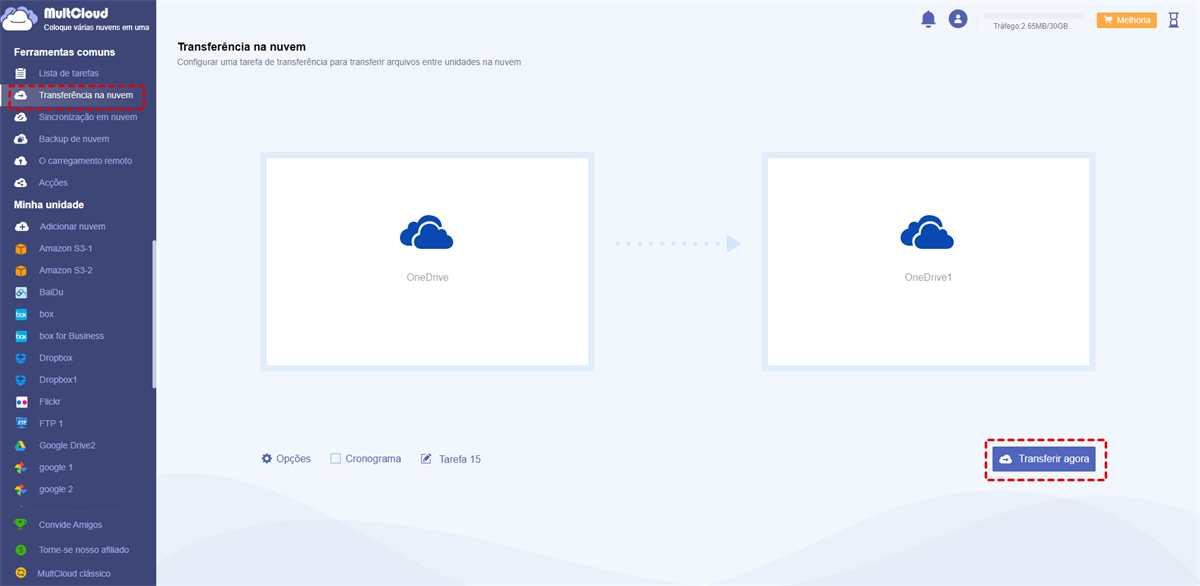Enable the Cronograma checkbox
The width and height of the screenshot is (1200, 586).
(335, 459)
